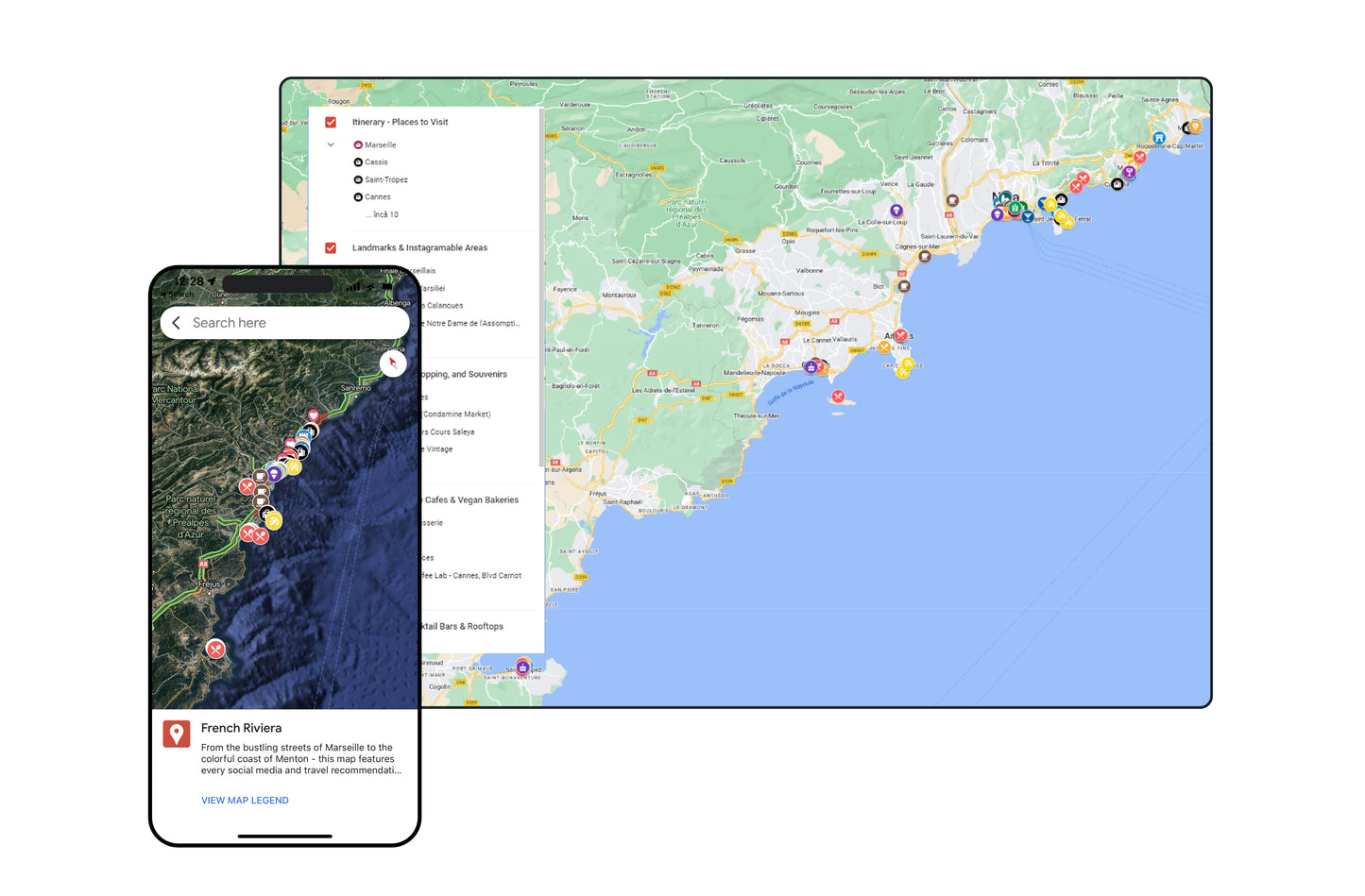Viewport: 1365px width, 896px height.
Task: Select the Cocktail Bars & Rooftops section
Action: [x=462, y=626]
